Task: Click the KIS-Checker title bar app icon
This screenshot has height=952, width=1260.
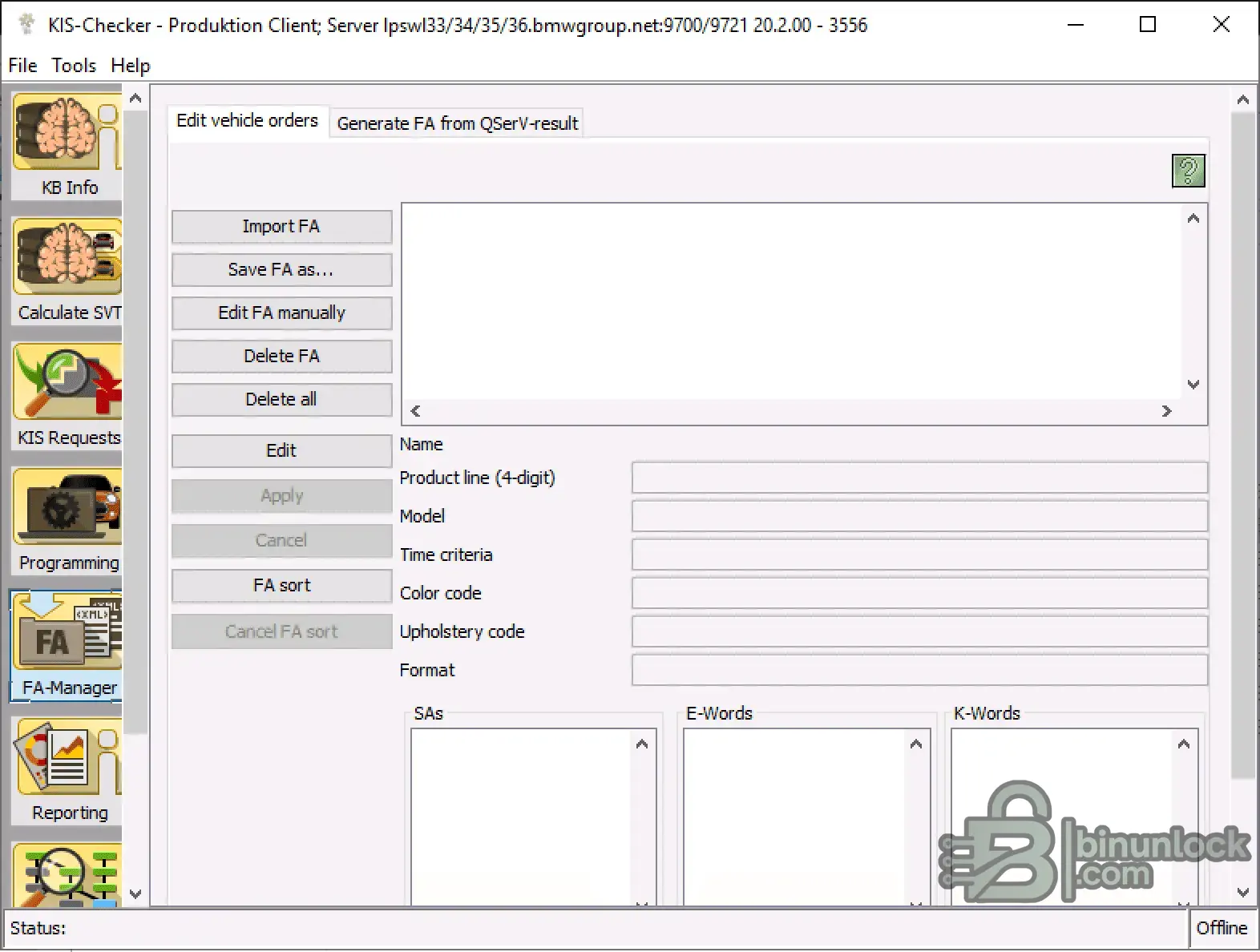Action: coord(26,24)
